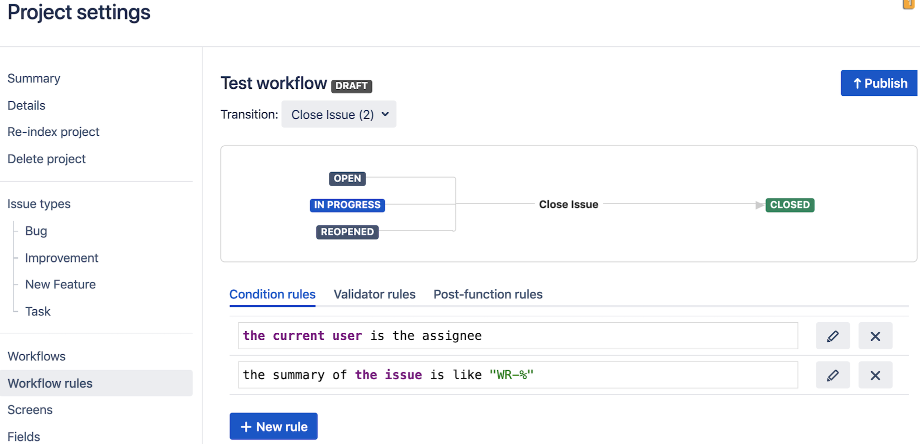Publish the draft workflow

click(x=880, y=83)
